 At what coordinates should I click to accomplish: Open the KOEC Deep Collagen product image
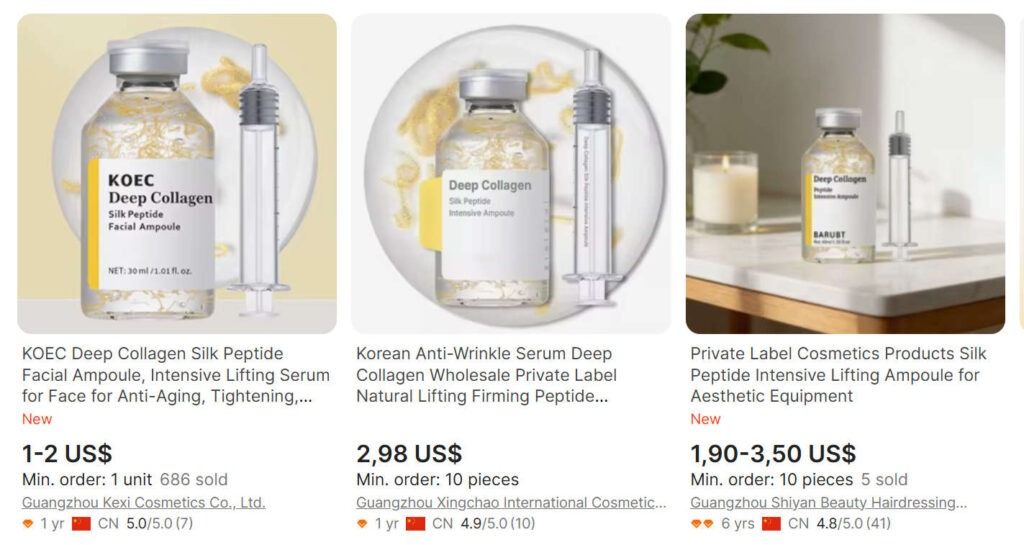tap(177, 174)
